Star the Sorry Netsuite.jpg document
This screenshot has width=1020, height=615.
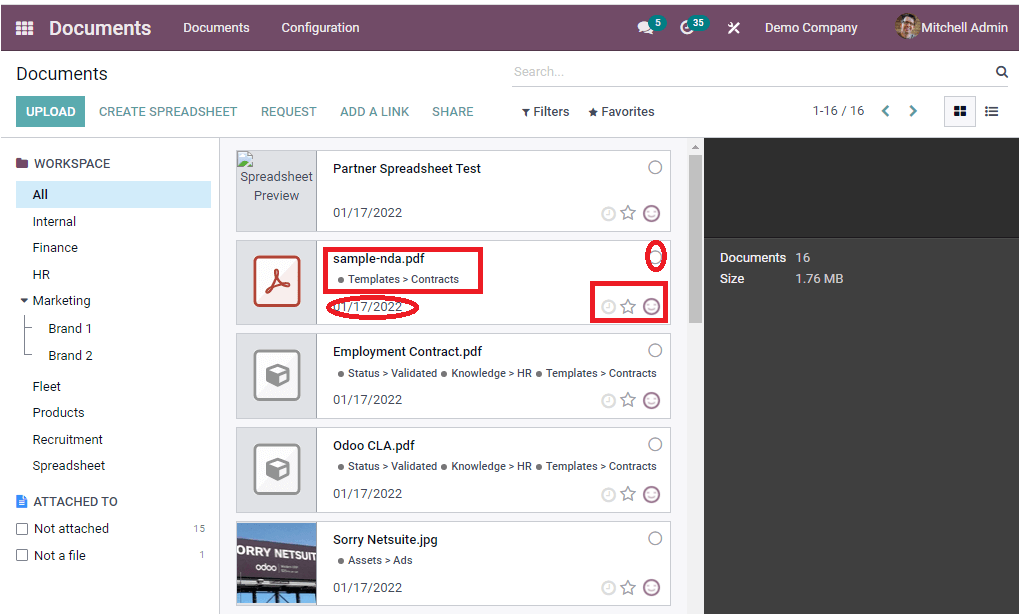628,588
